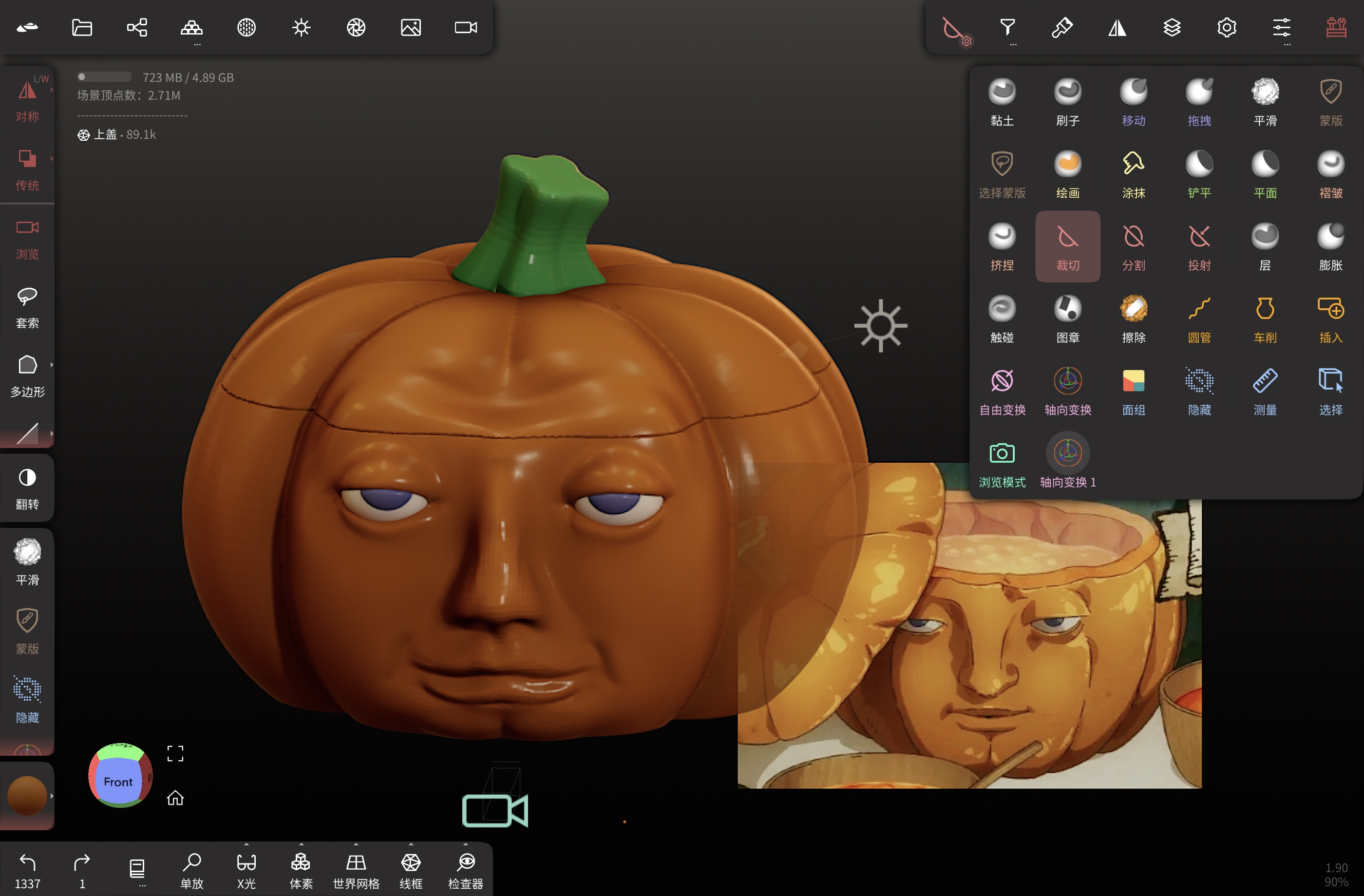Pick the 测量 measure tool

pos(1264,392)
